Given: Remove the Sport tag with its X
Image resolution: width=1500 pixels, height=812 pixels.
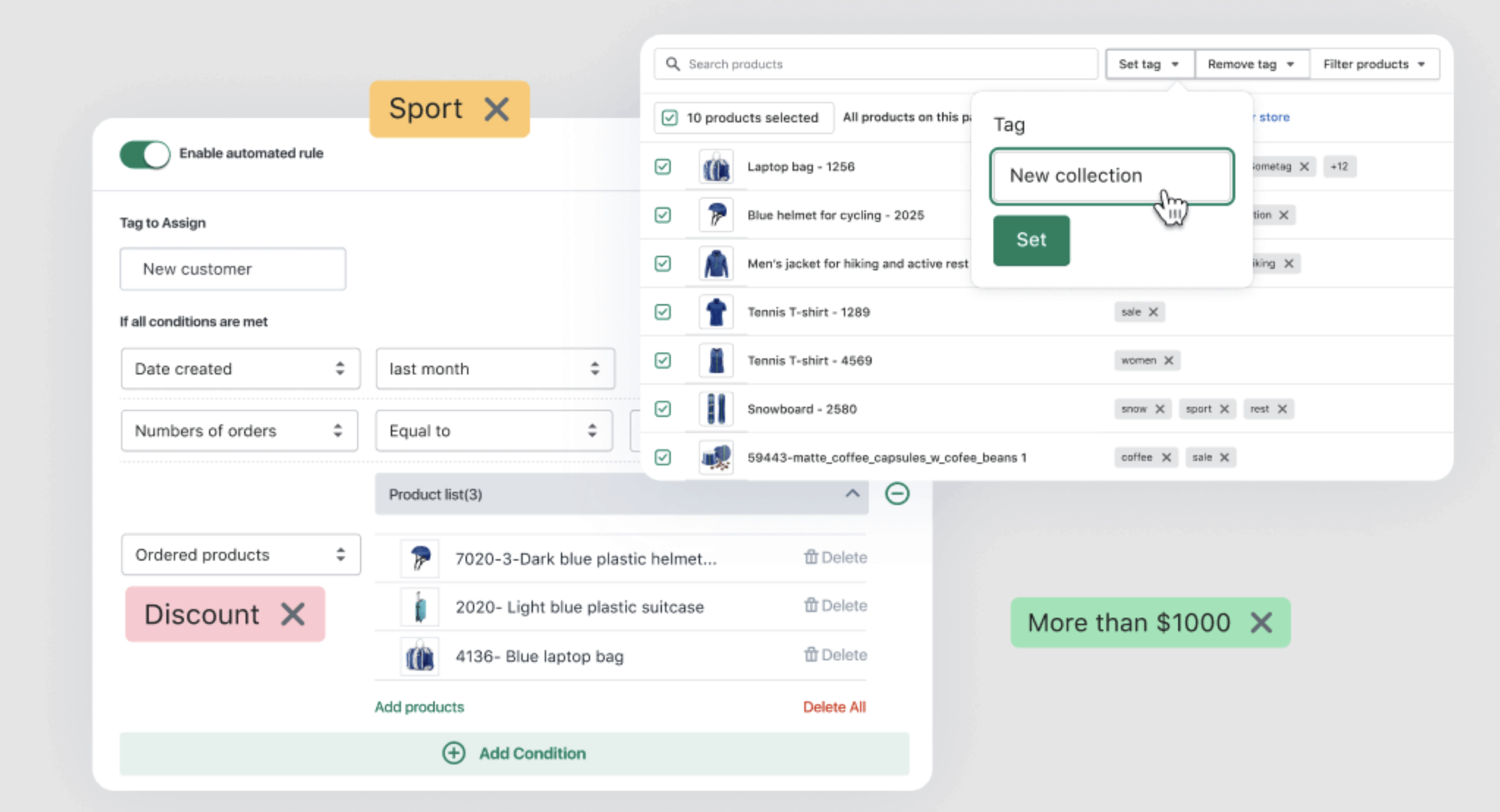Looking at the screenshot, I should [496, 109].
